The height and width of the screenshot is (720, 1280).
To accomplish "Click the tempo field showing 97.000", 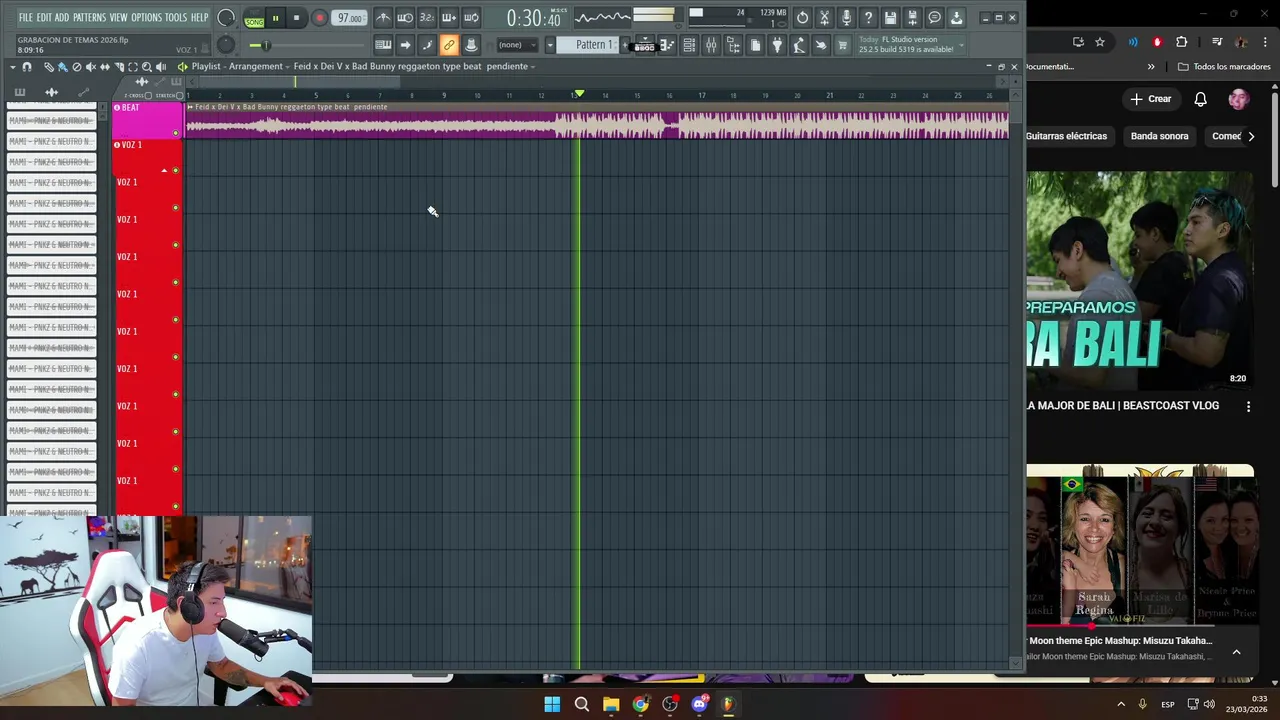I will click(x=350, y=18).
